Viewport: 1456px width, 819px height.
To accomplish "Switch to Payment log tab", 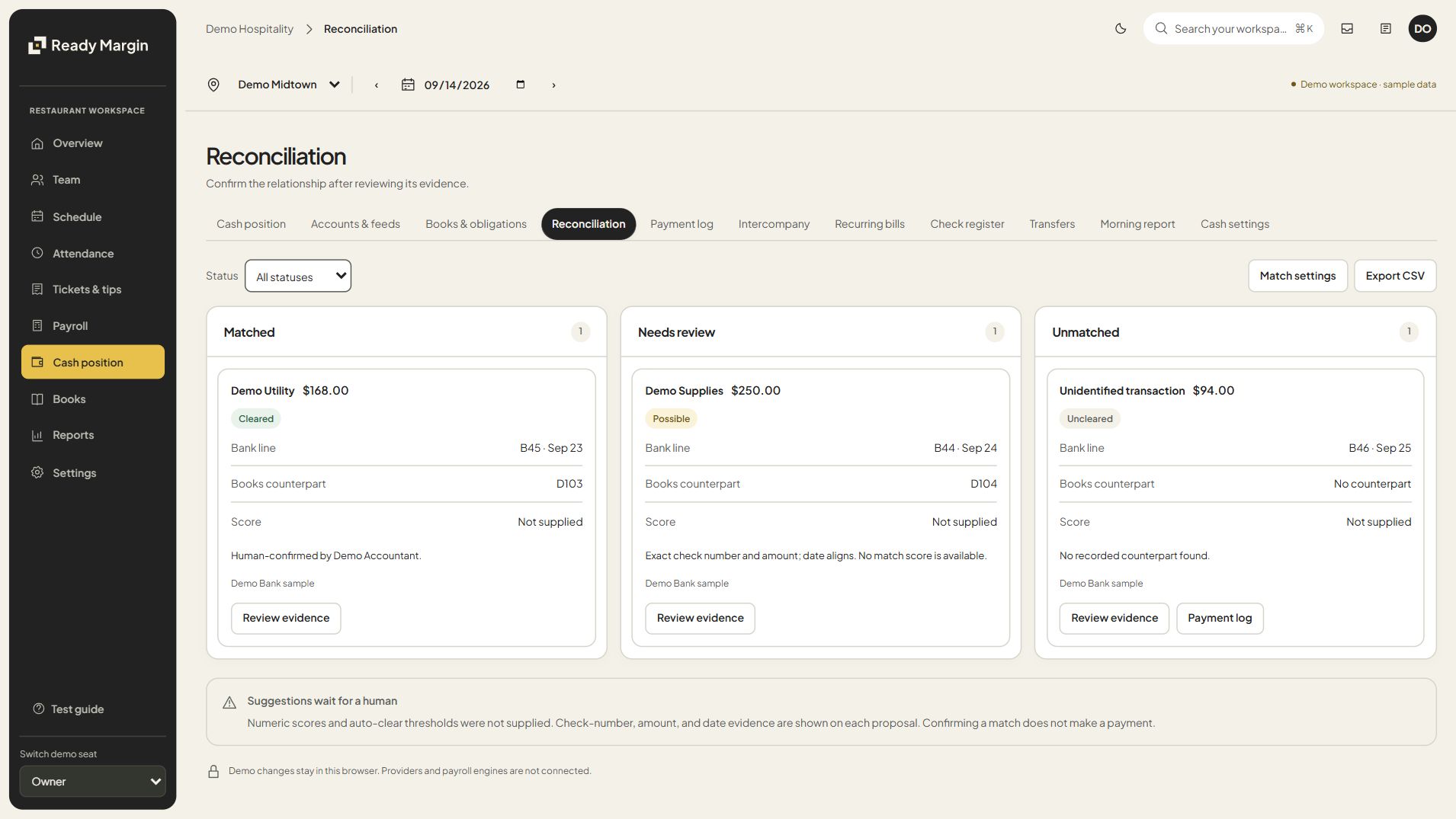I will [x=681, y=224].
